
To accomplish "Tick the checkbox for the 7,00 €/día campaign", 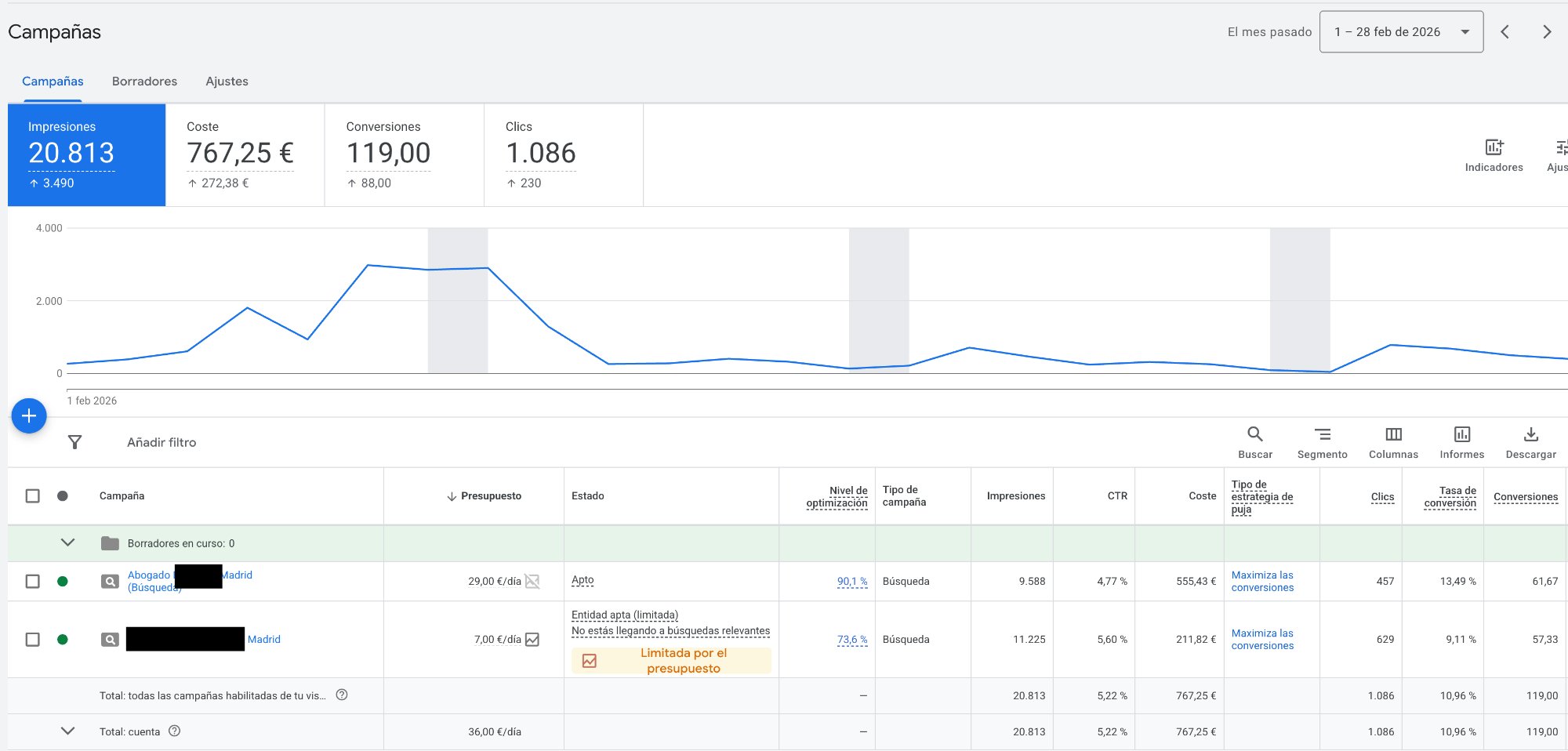I will pyautogui.click(x=33, y=639).
